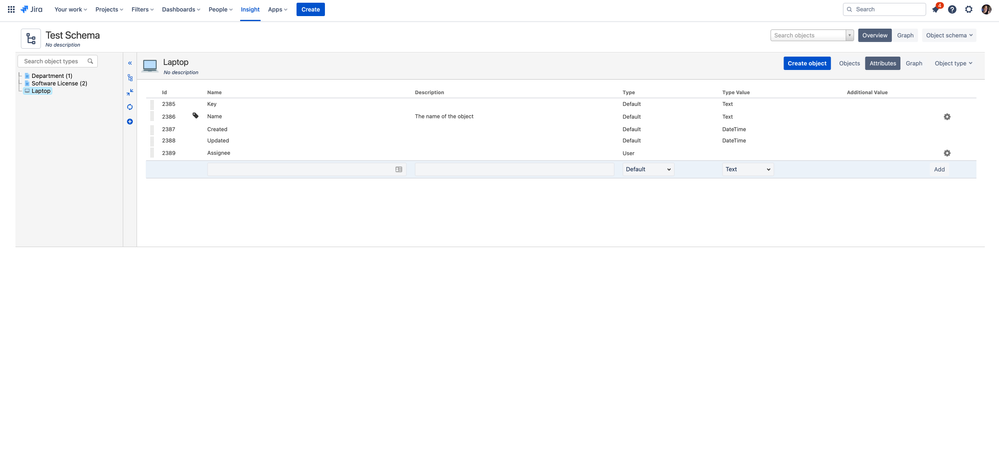Screen dimensions: 999x449
Task: Switch to Laptop Attributes tab
Action: pos(882,63)
